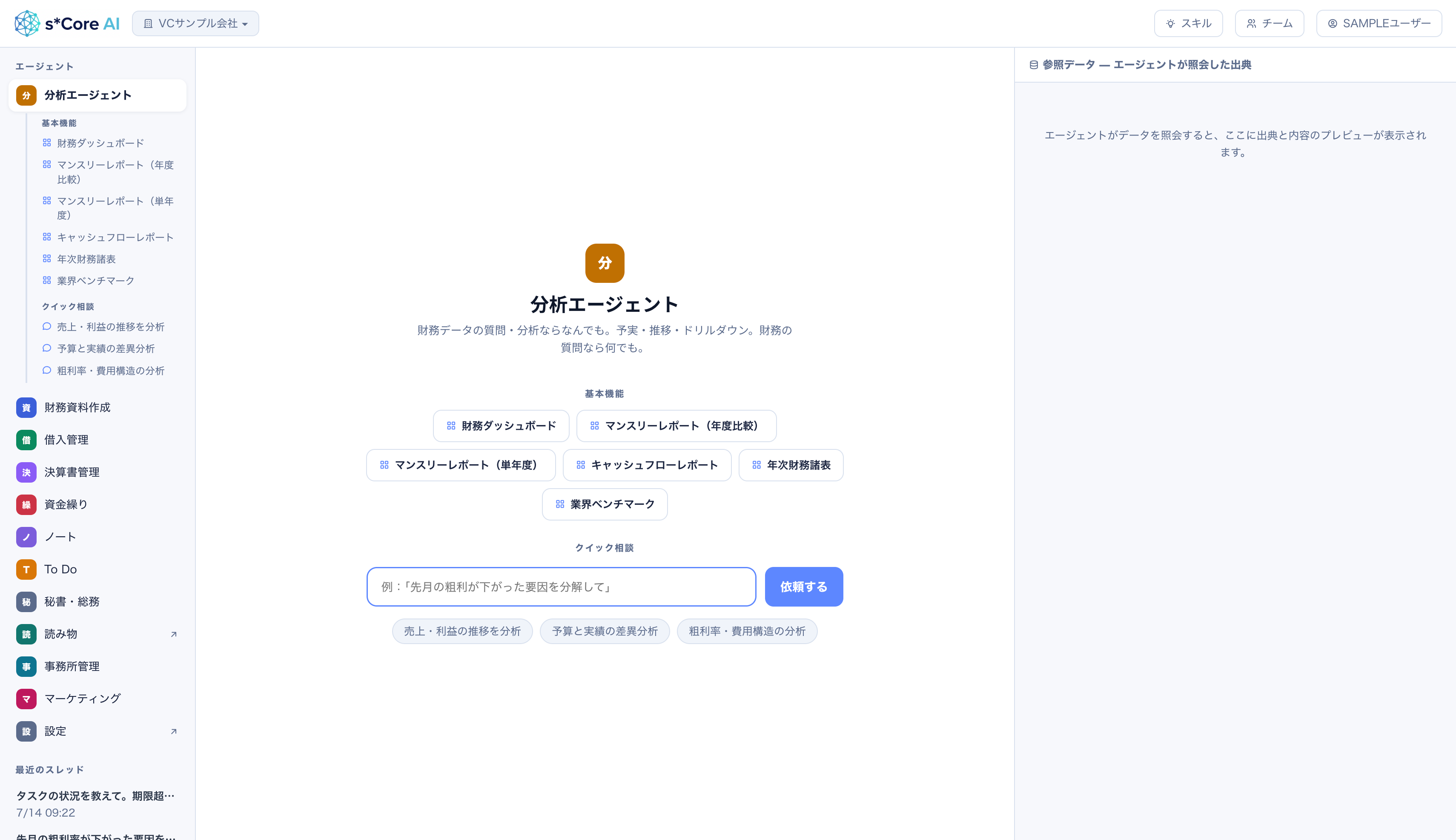Open the VCサンプル会社 company dropdown
This screenshot has height=840, width=1456.
pyautogui.click(x=195, y=24)
